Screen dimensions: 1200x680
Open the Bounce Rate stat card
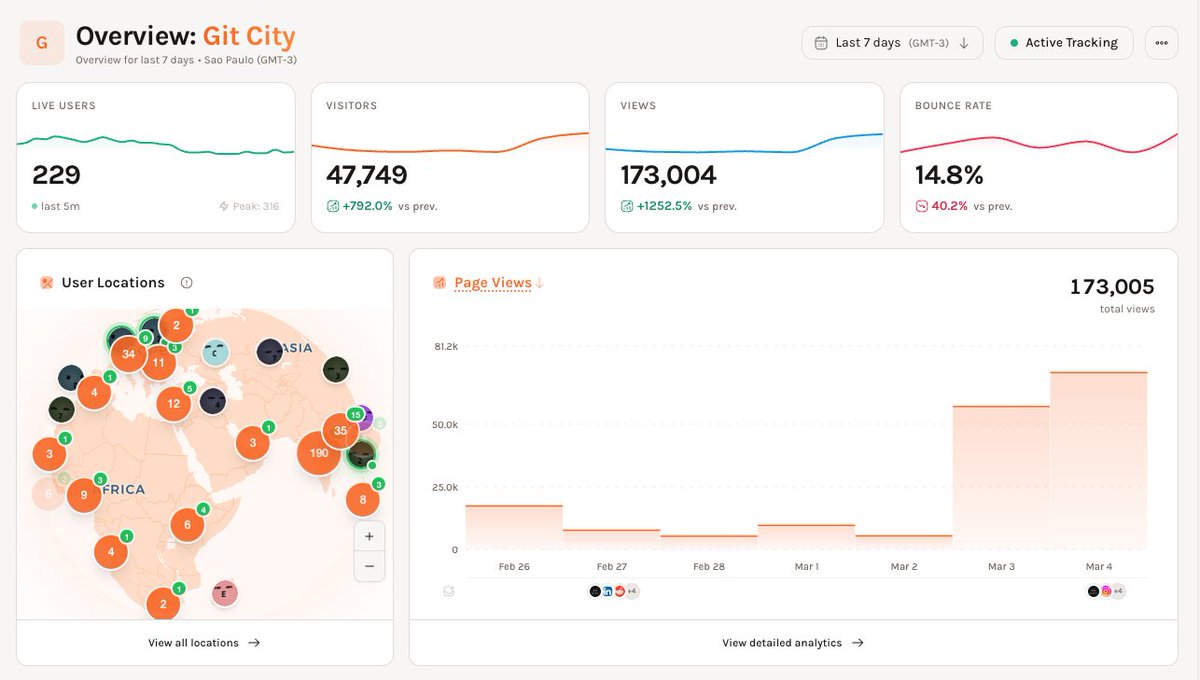[x=1039, y=158]
